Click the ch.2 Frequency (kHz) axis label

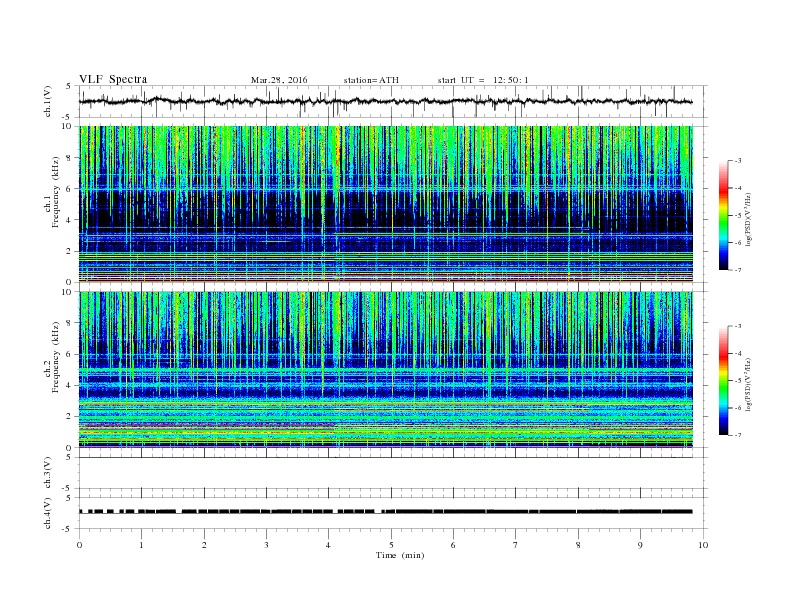52,358
